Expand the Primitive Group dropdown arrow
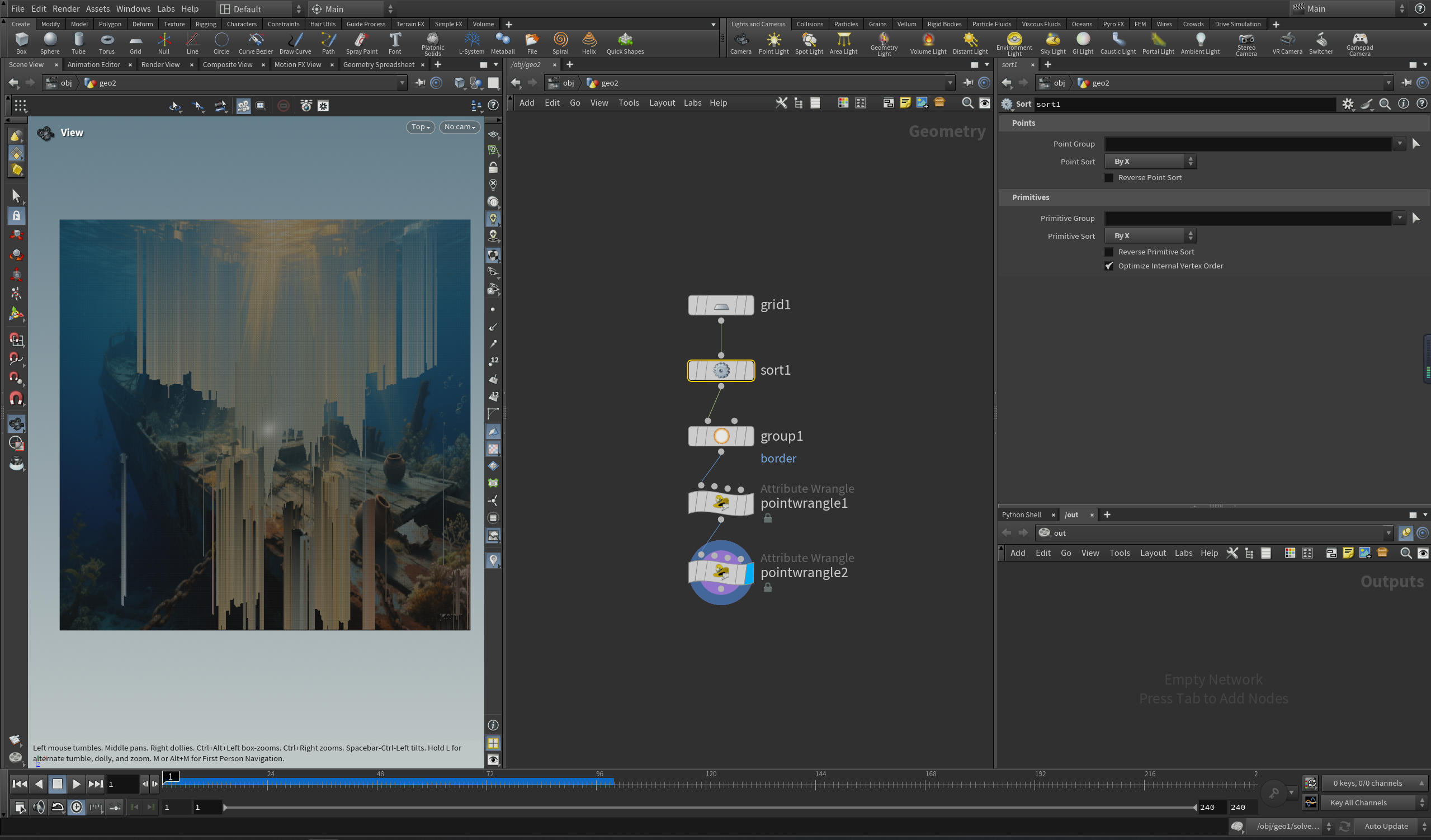The height and width of the screenshot is (840, 1431). point(1399,218)
